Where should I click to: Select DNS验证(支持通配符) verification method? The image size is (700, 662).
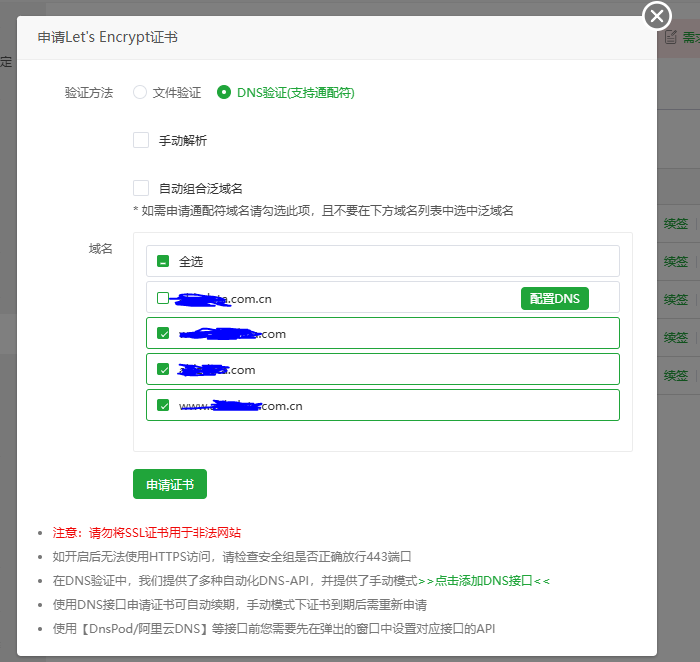coord(224,92)
